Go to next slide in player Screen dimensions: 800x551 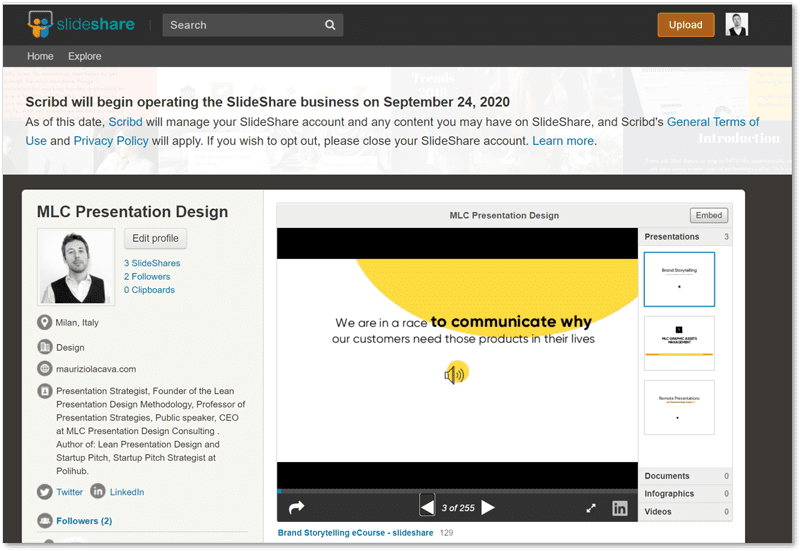click(x=488, y=507)
